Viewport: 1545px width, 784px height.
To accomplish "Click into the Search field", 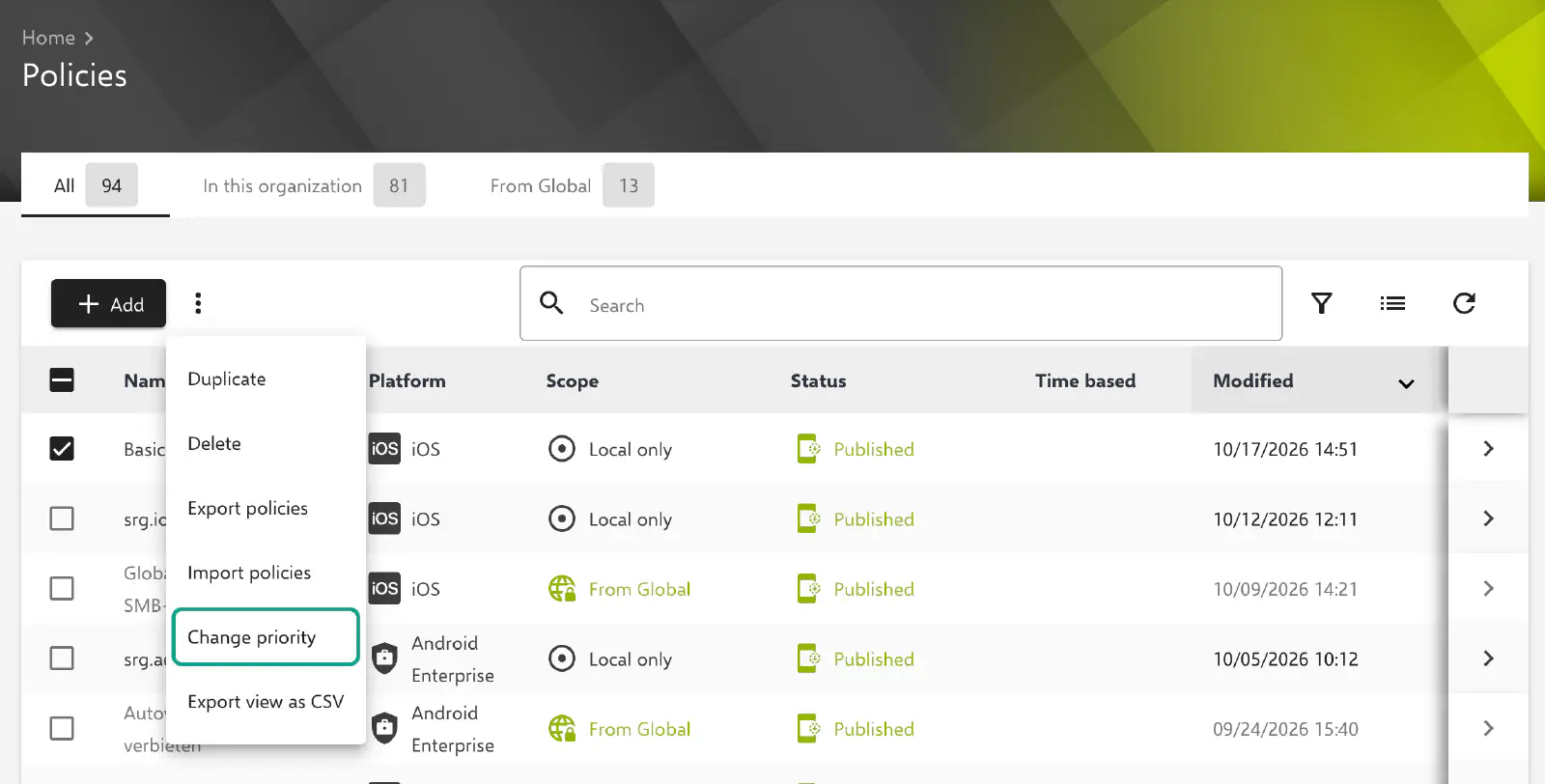I will click(901, 303).
